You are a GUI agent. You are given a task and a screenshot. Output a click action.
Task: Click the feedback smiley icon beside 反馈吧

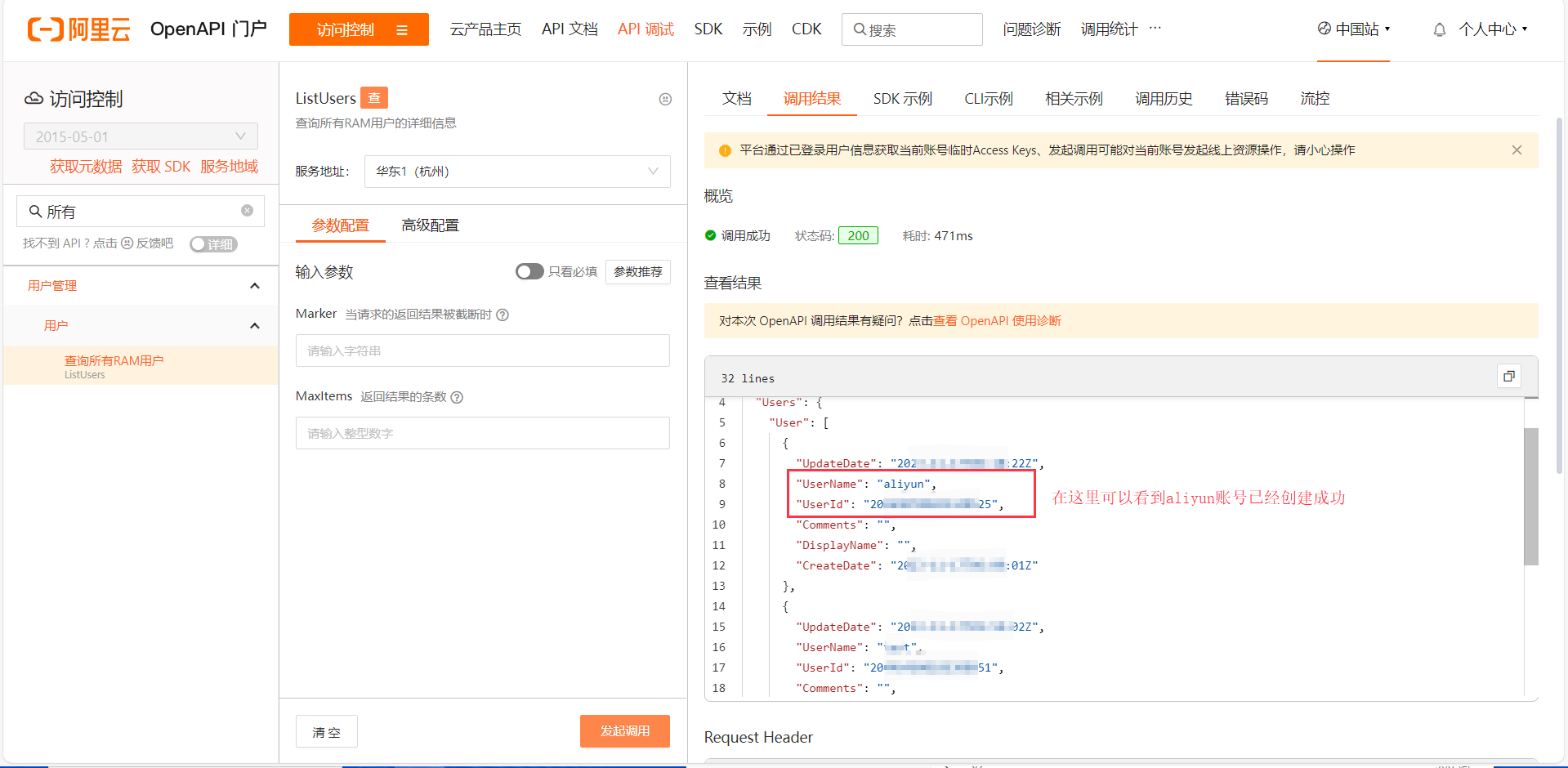coord(127,243)
